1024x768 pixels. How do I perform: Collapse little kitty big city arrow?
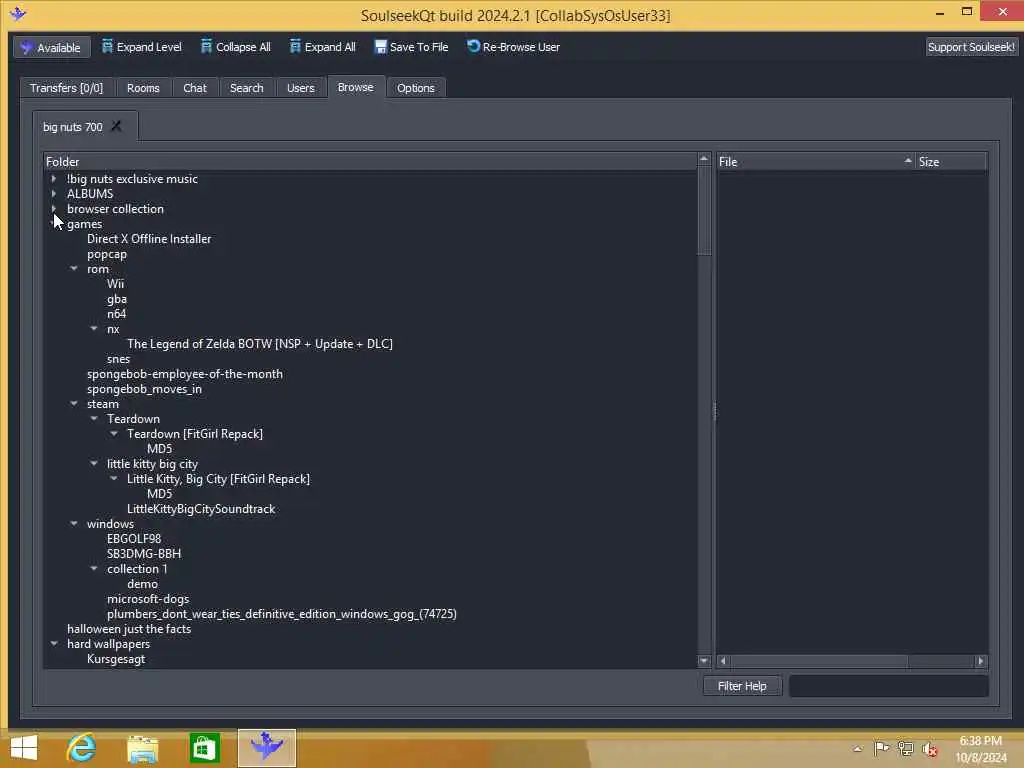pyautogui.click(x=94, y=464)
